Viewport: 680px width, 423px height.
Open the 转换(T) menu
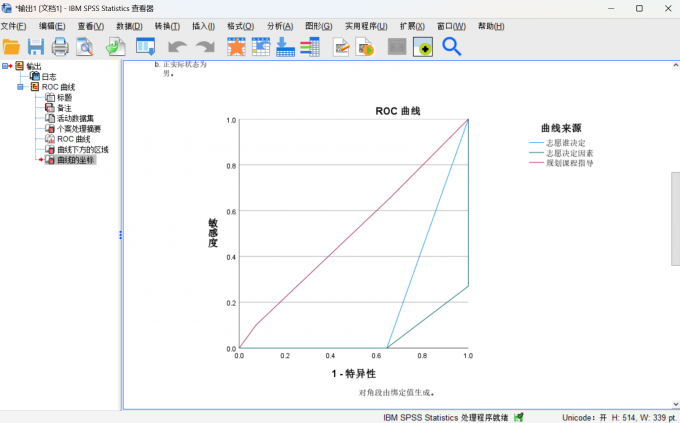click(167, 26)
